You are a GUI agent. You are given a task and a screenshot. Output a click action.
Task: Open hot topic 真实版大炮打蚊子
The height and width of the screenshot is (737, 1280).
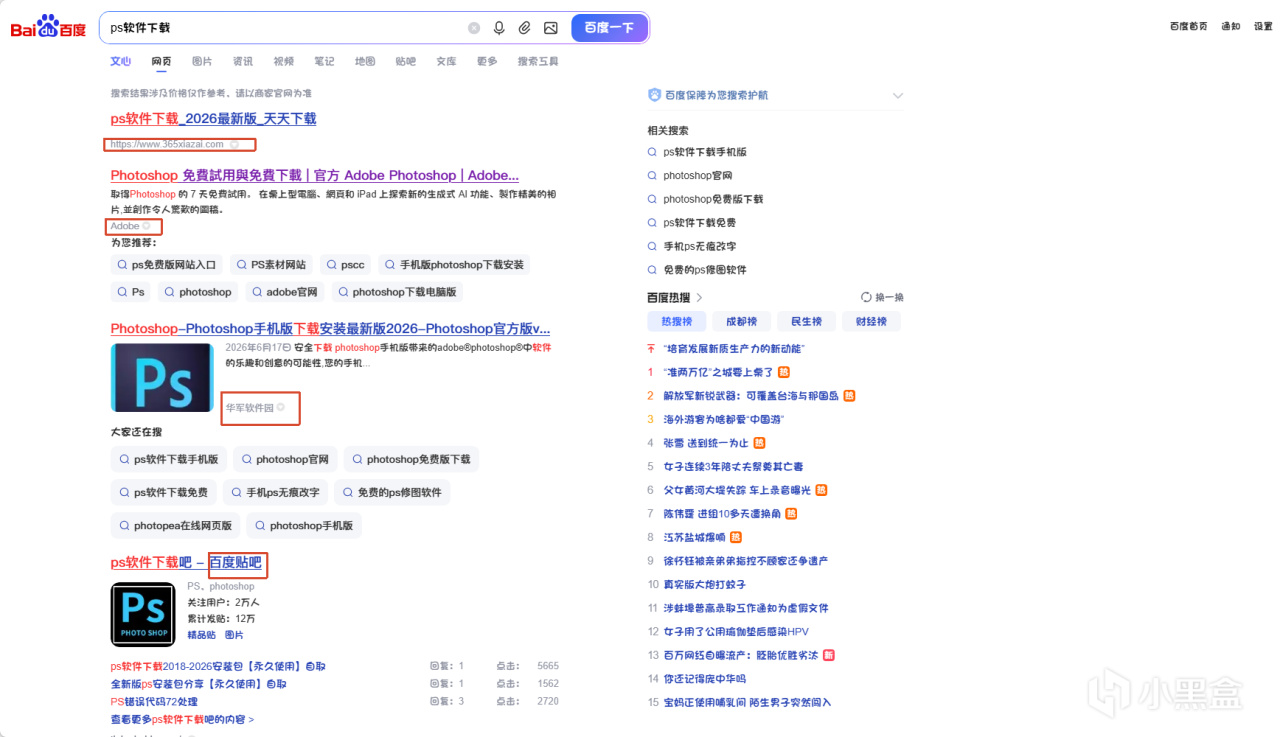[x=704, y=584]
